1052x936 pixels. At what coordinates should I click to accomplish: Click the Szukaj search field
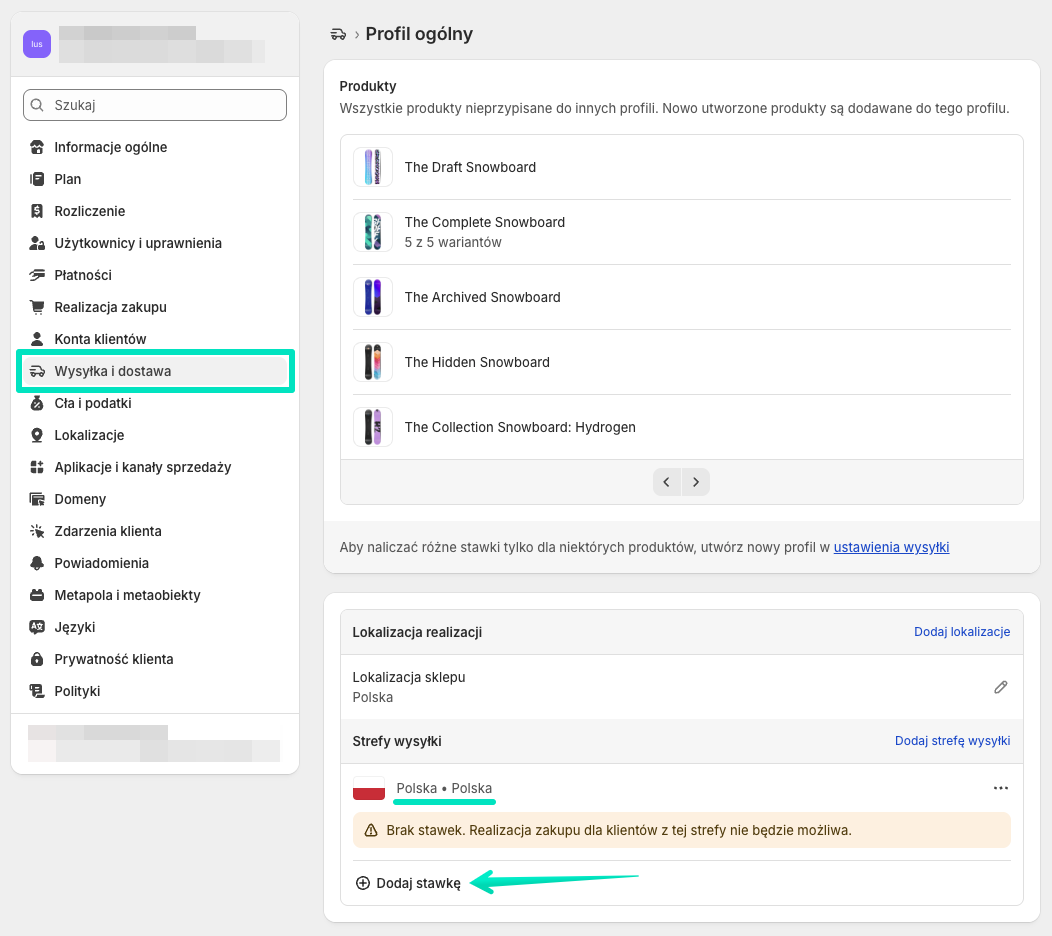(x=155, y=105)
